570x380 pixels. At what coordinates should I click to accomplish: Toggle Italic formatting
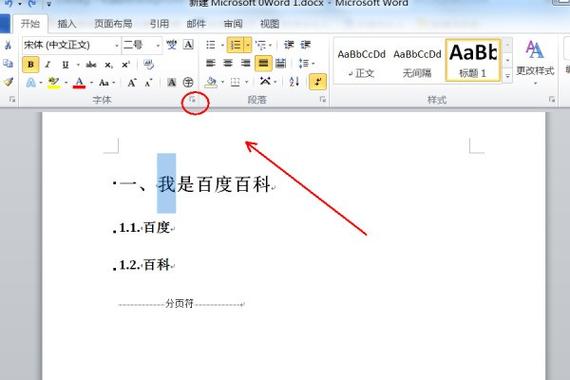48,64
